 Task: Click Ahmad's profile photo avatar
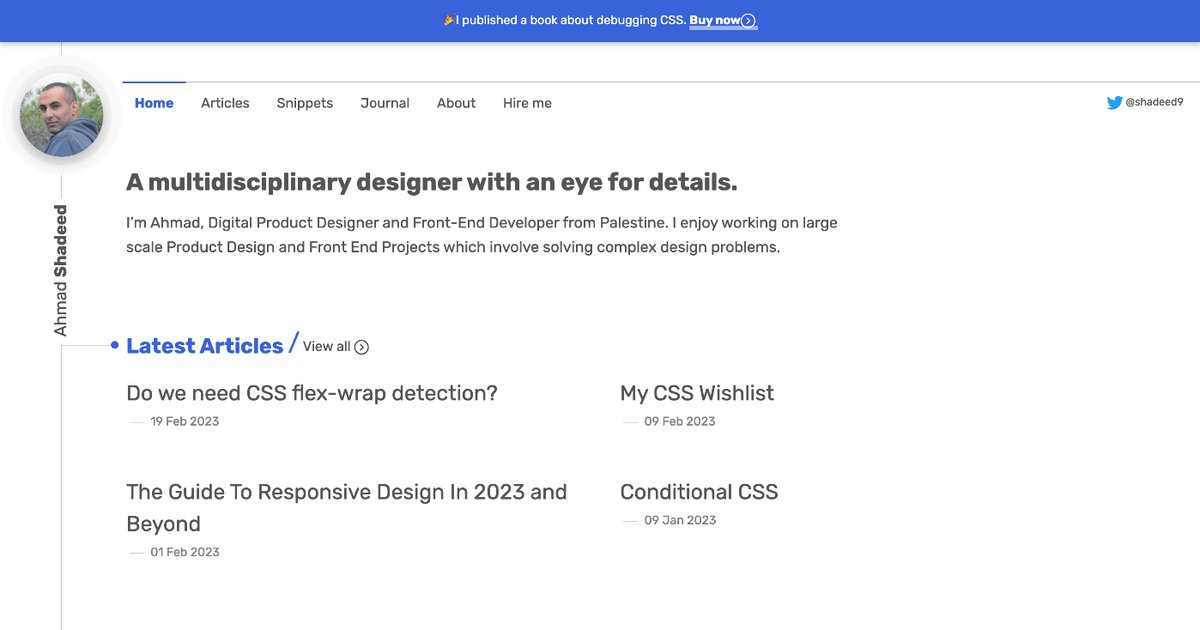click(x=60, y=115)
